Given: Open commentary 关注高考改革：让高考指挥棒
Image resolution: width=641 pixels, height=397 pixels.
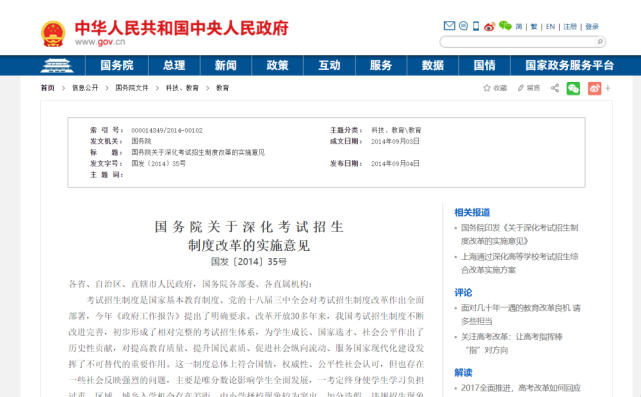Looking at the screenshot, I should click(512, 343).
